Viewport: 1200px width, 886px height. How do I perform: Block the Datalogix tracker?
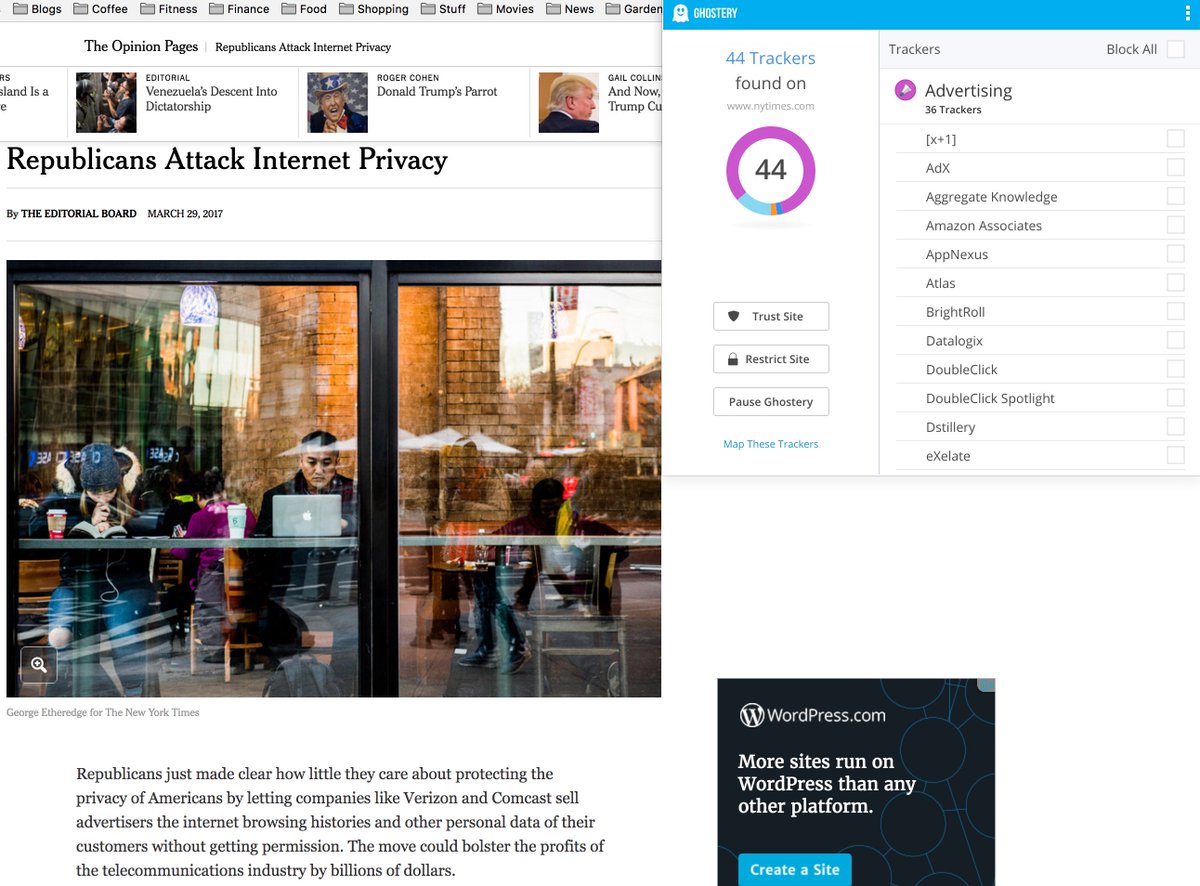(x=1176, y=340)
